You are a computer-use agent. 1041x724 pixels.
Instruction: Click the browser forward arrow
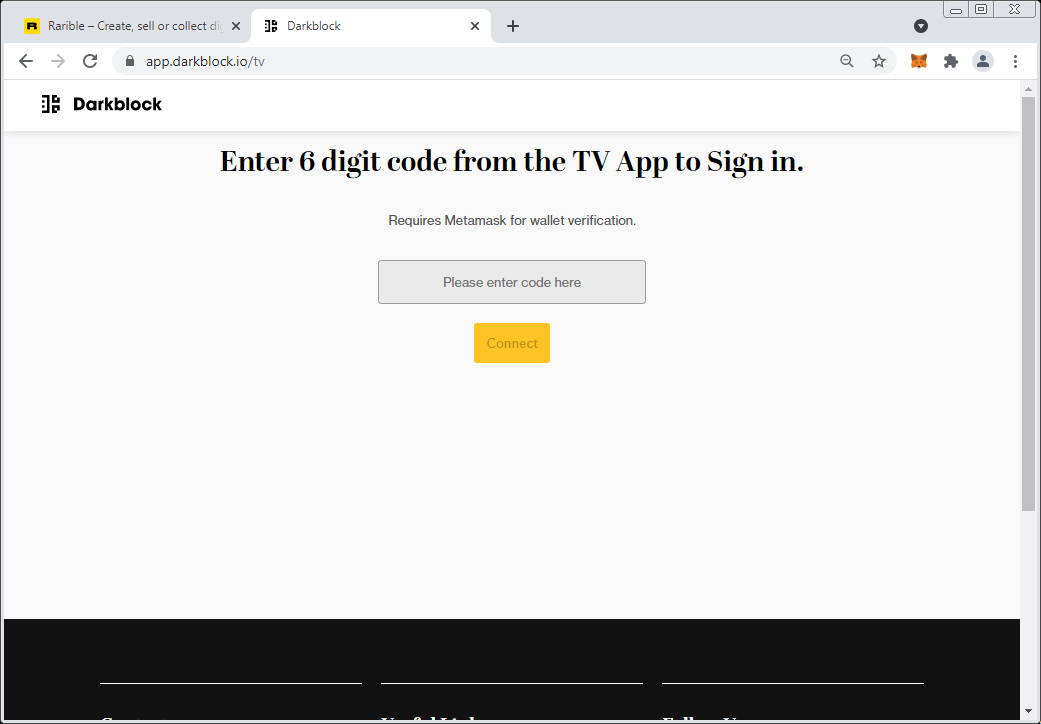pos(58,61)
